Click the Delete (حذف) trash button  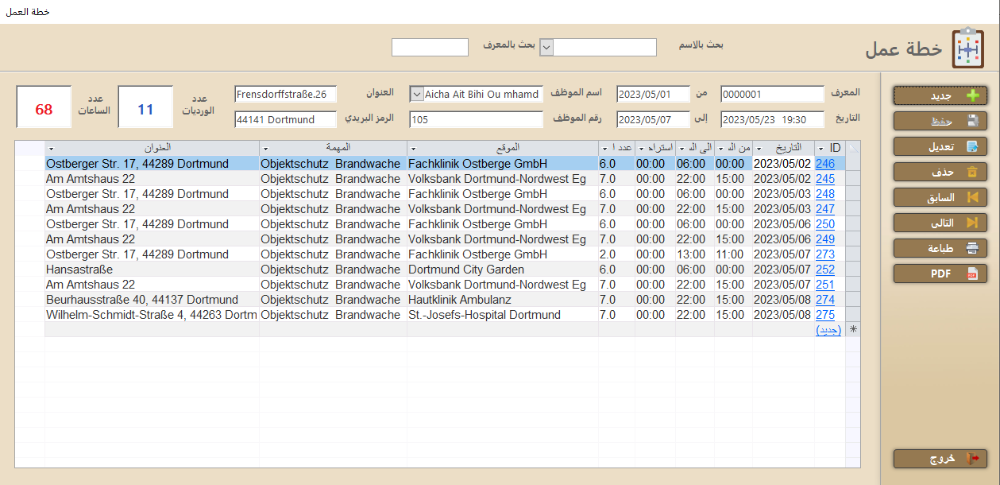tap(940, 172)
